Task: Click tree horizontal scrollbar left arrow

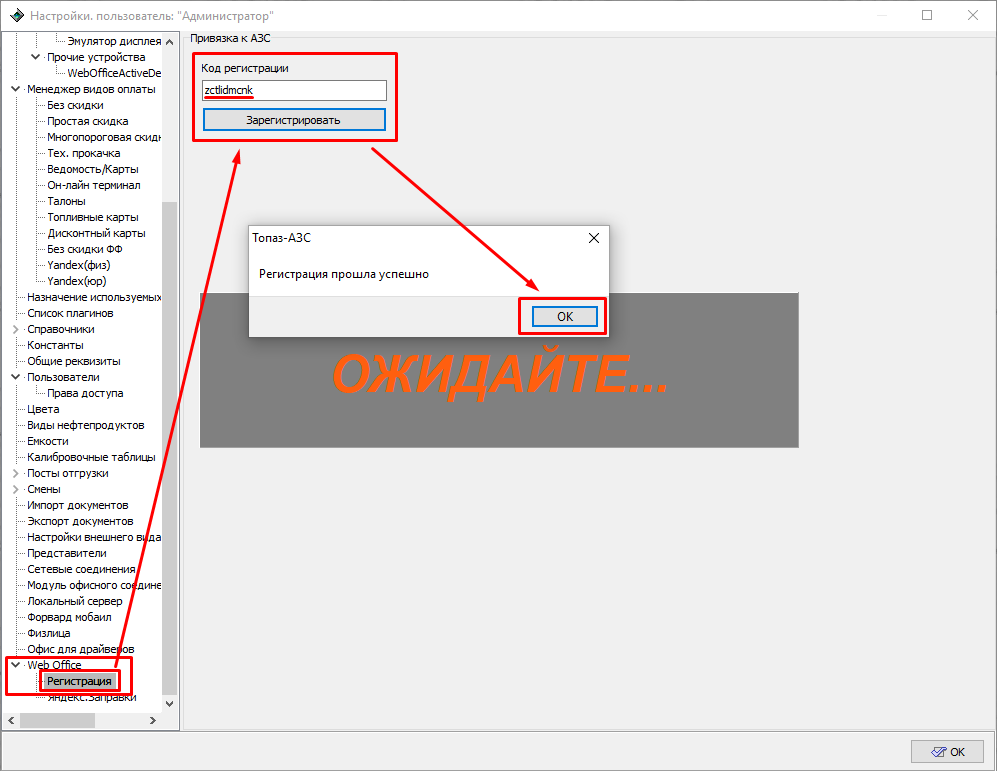Action: tap(11, 720)
